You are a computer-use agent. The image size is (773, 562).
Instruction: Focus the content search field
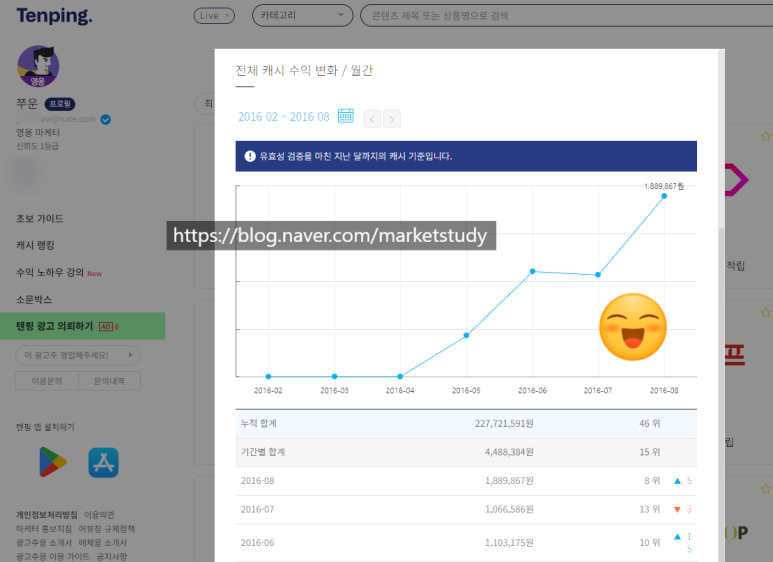click(x=567, y=16)
